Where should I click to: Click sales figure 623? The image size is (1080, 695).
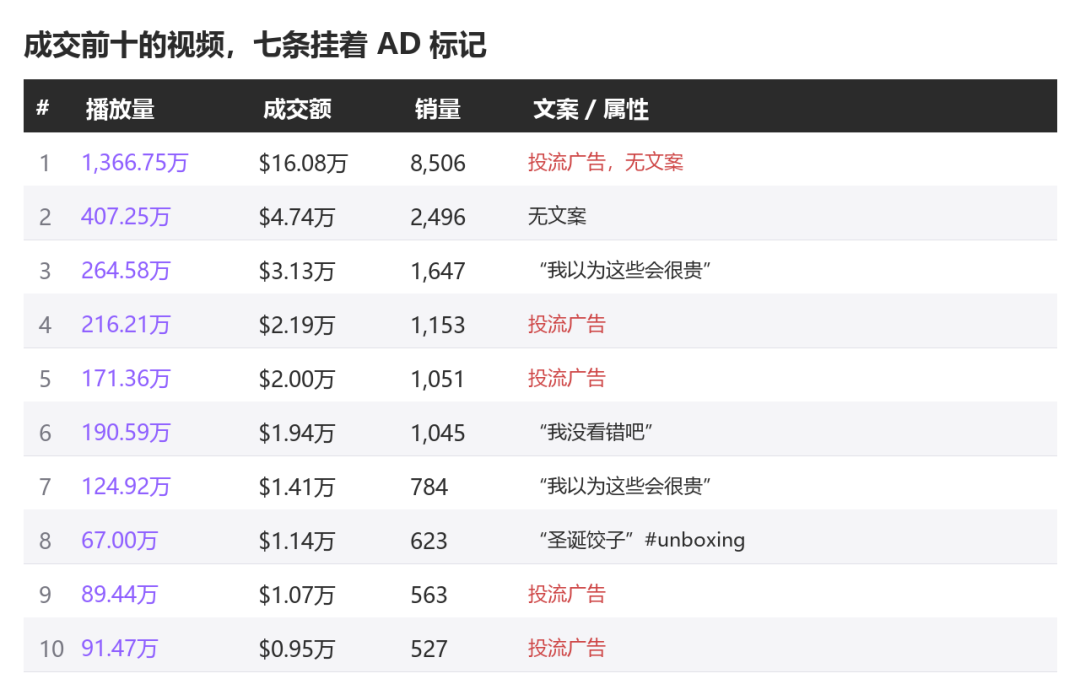(x=429, y=541)
